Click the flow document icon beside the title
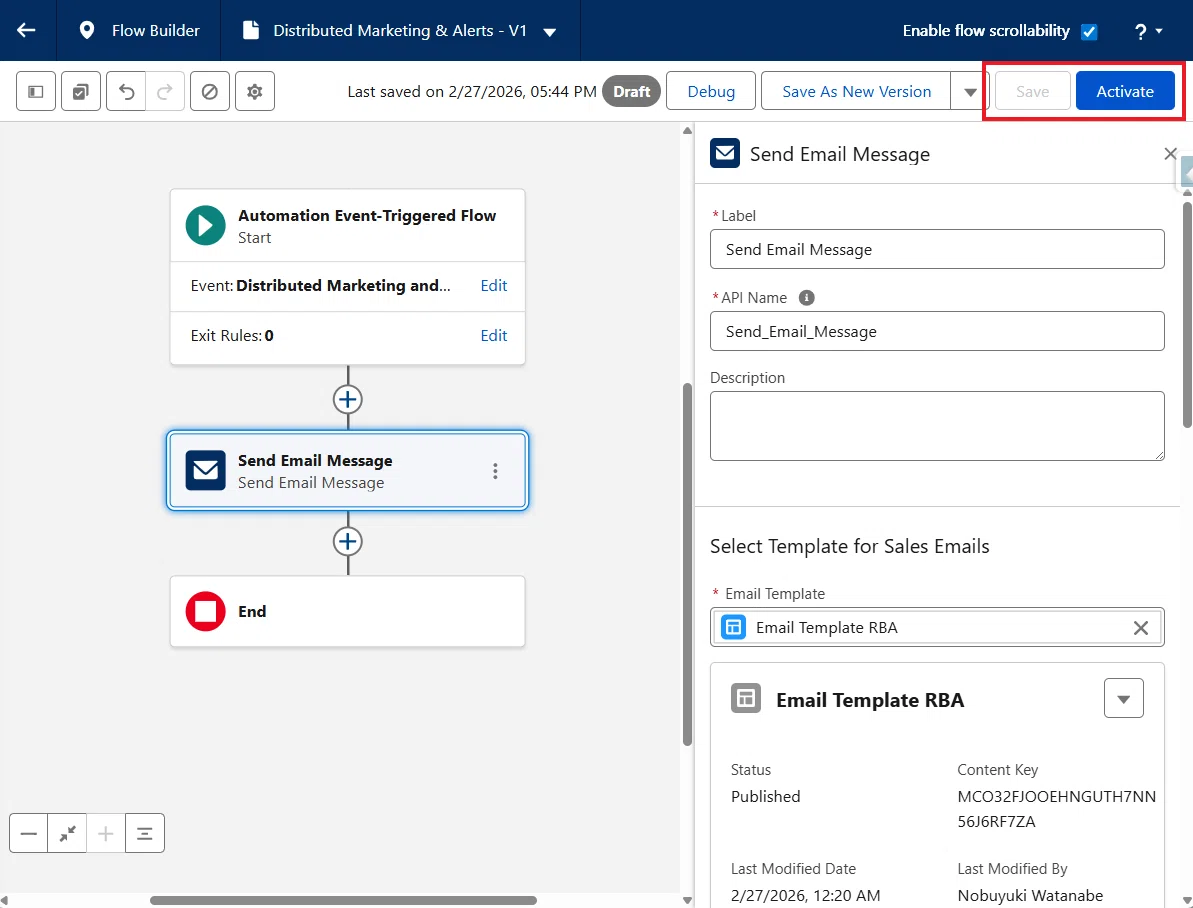This screenshot has height=908, width=1193. (x=250, y=30)
